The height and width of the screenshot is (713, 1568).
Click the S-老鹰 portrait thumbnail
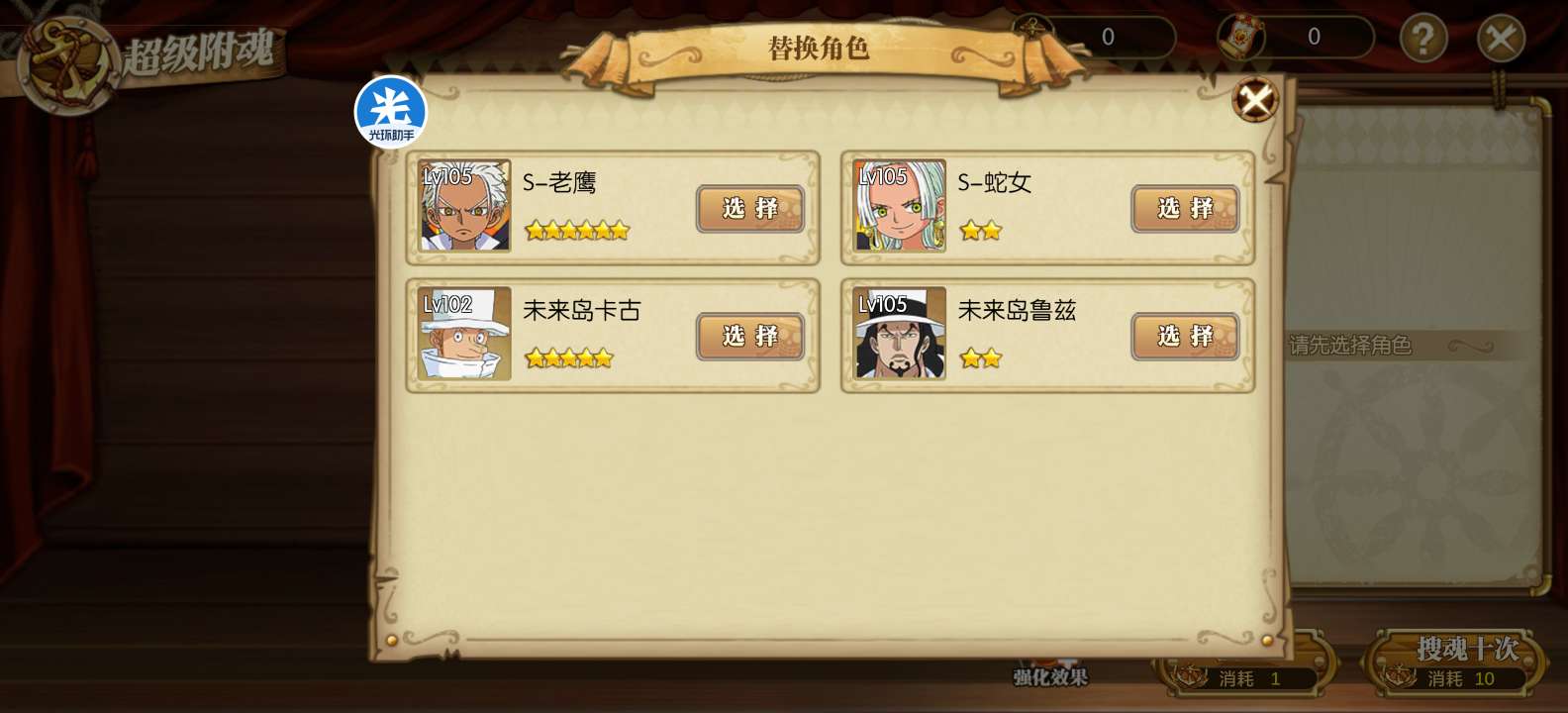click(x=464, y=205)
